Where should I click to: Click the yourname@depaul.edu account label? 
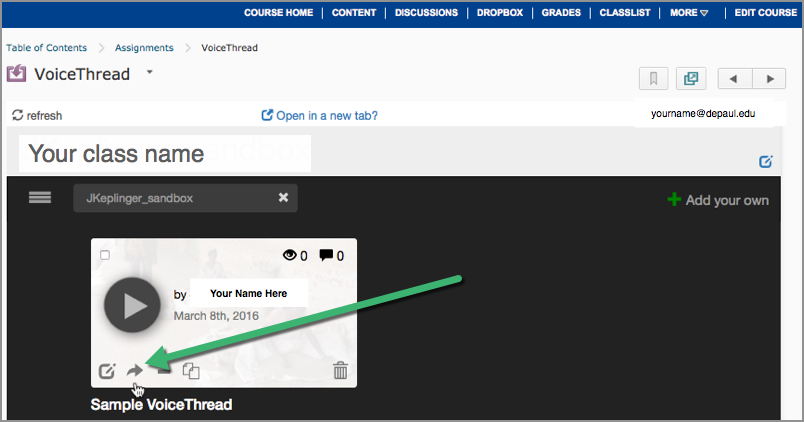point(703,114)
